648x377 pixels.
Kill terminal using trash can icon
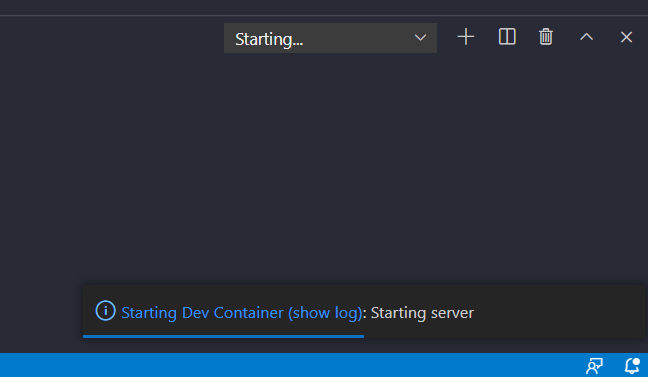tap(546, 37)
